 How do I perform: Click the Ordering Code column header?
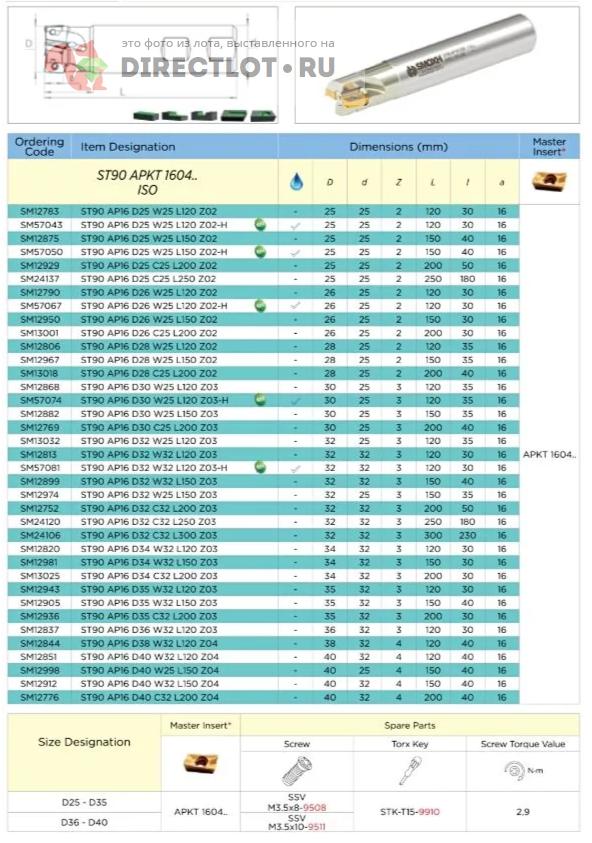[39, 147]
